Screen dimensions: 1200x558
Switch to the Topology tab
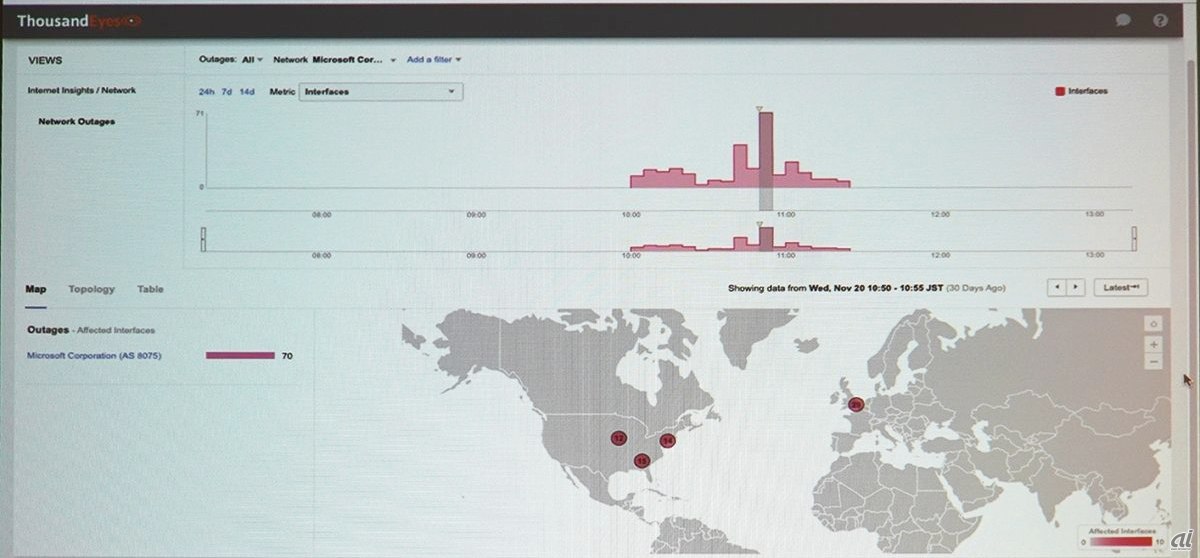pyautogui.click(x=91, y=289)
